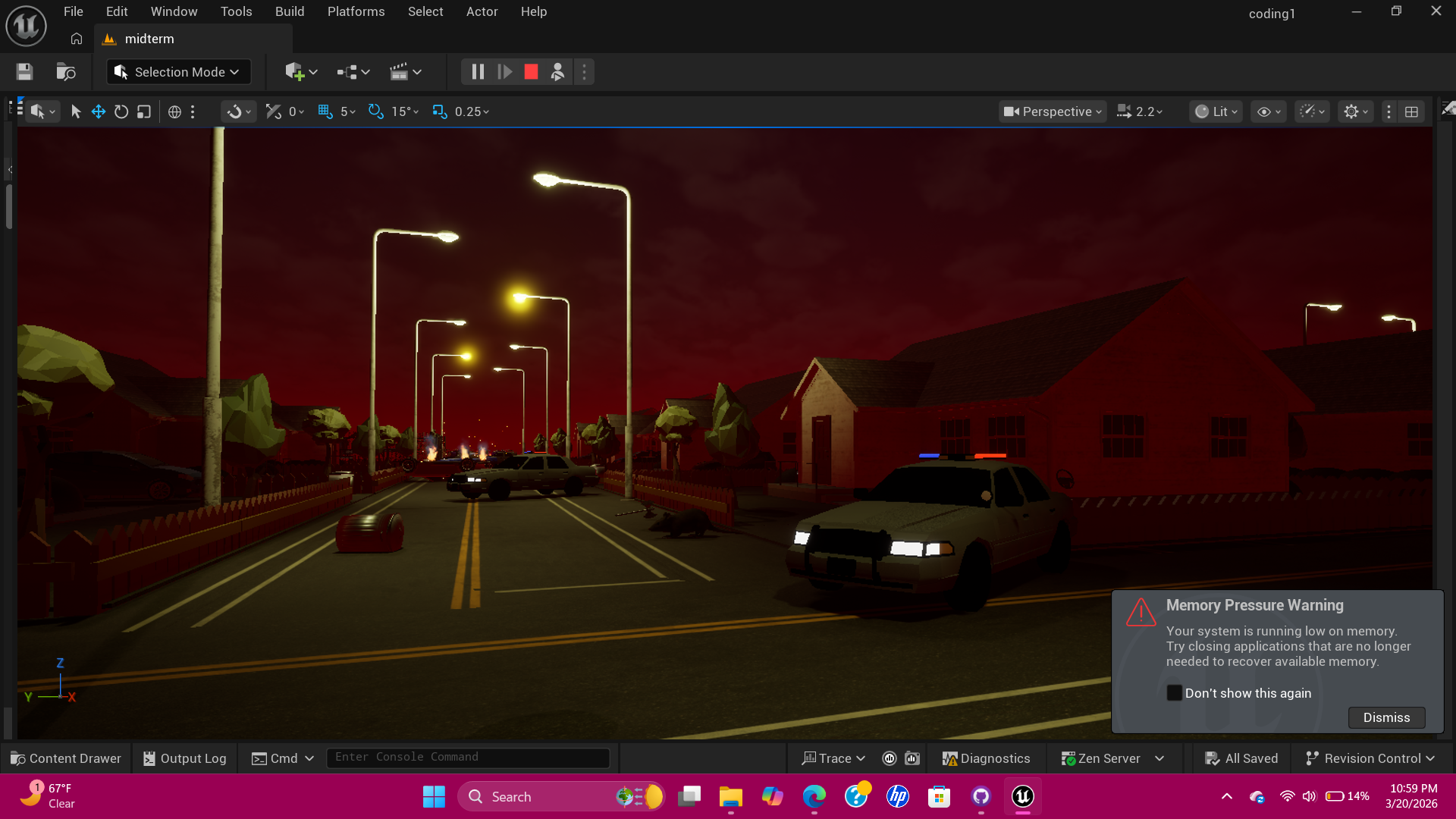
Task: Click the Save current level icon
Action: coord(24,72)
